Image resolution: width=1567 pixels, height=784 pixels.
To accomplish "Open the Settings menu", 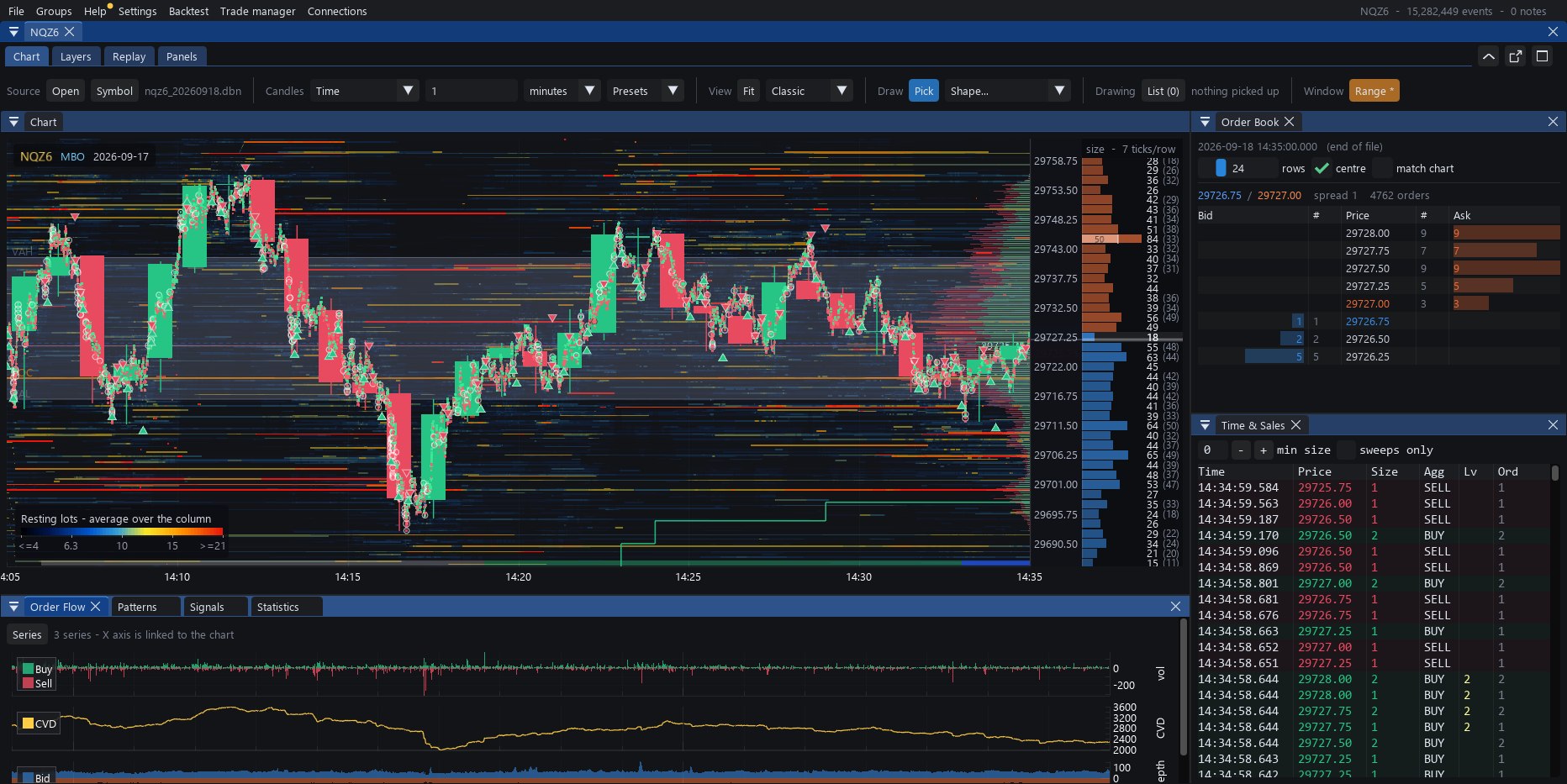I will [x=137, y=11].
